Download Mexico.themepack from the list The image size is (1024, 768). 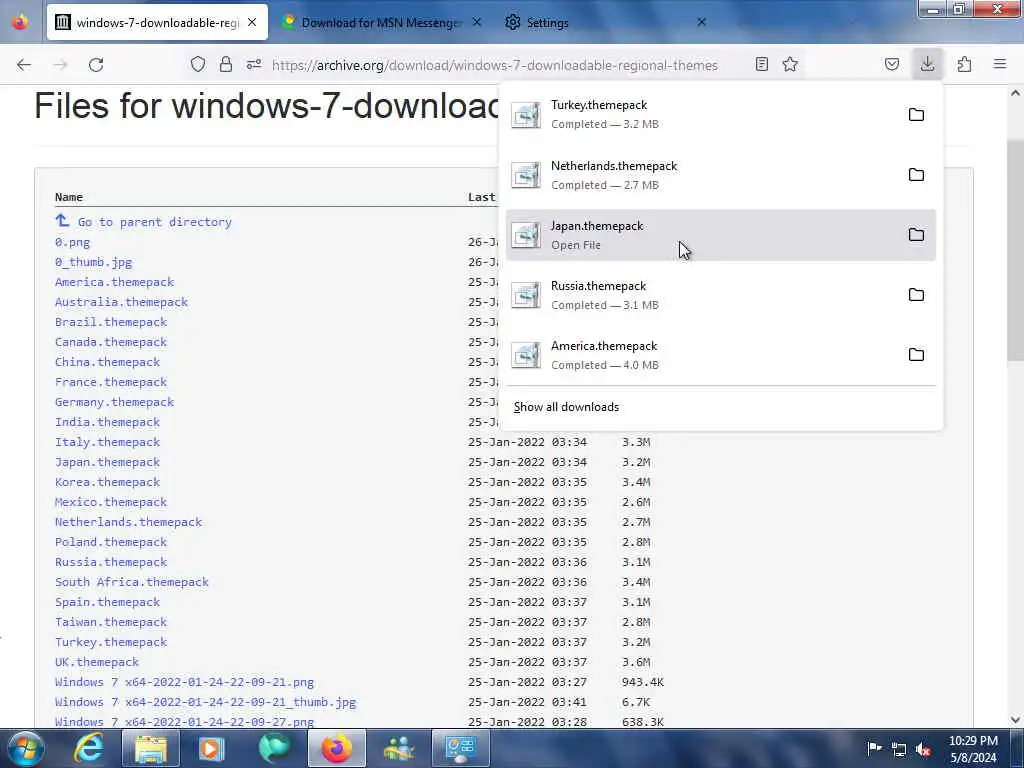click(111, 502)
